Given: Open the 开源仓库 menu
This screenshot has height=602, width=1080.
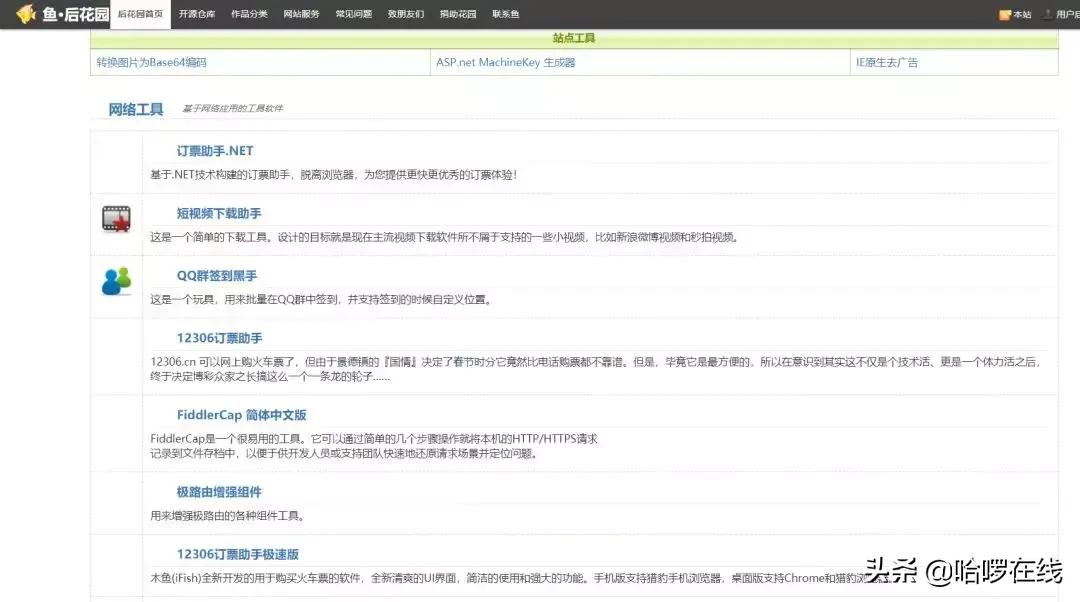Looking at the screenshot, I should pos(195,14).
